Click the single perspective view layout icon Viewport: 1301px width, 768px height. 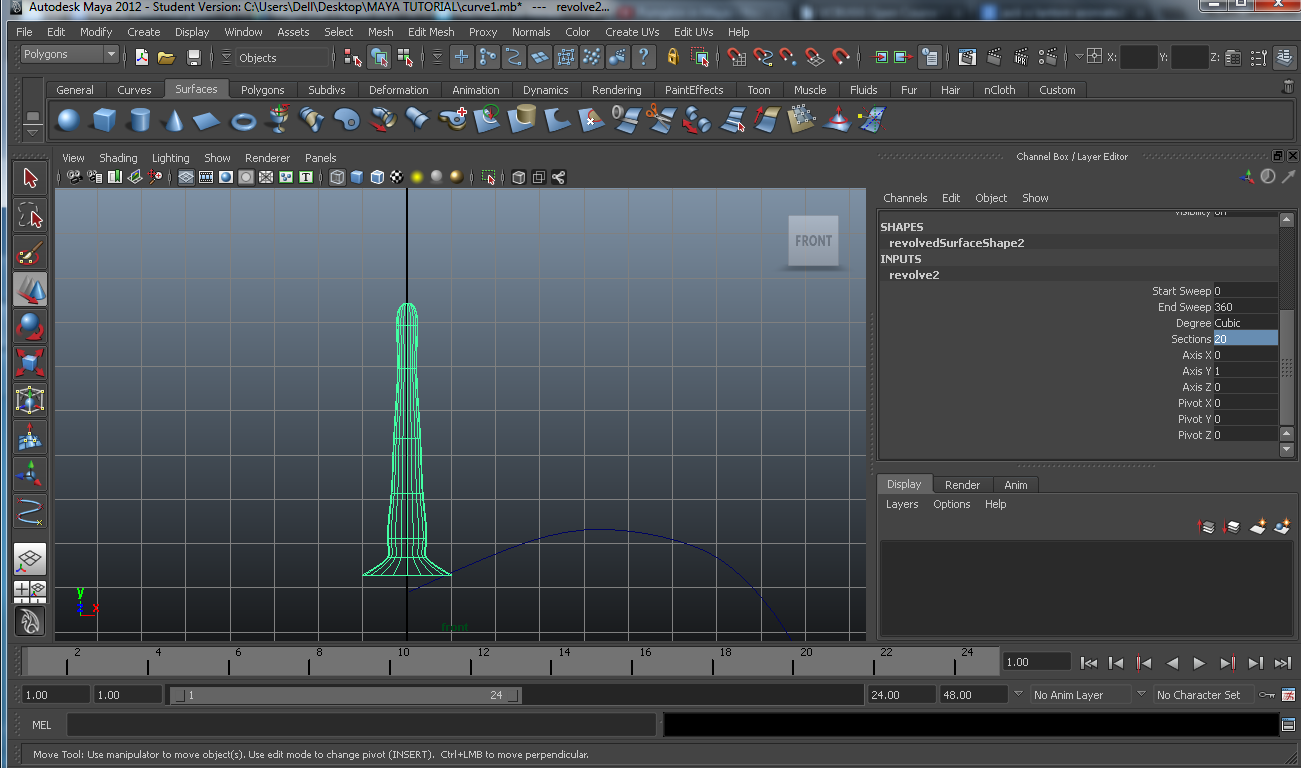(30, 559)
